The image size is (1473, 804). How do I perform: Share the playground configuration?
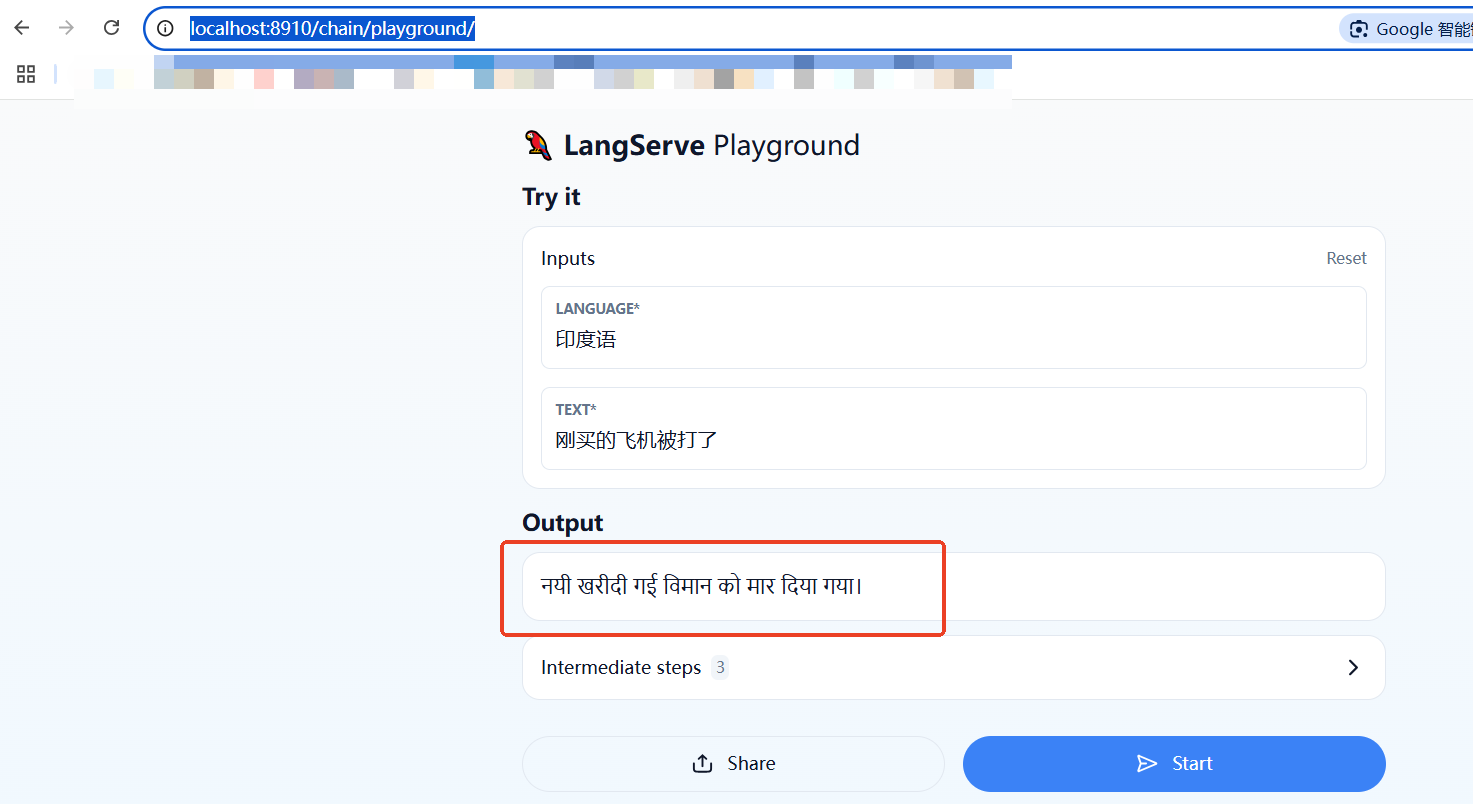coord(733,764)
